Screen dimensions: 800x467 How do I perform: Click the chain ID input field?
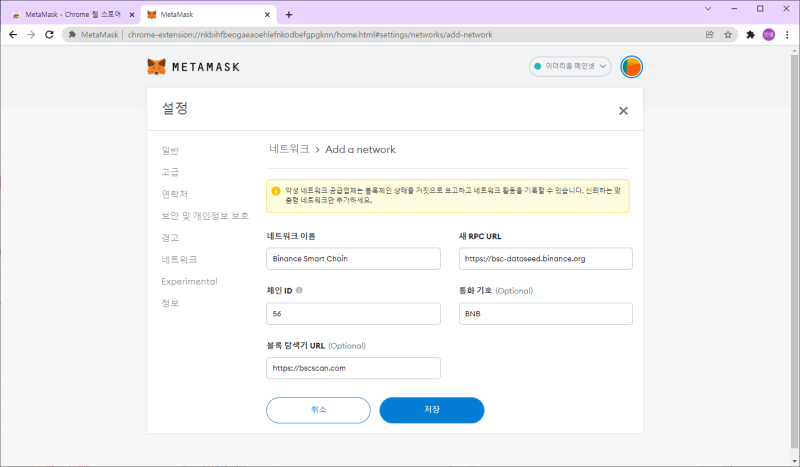[353, 313]
